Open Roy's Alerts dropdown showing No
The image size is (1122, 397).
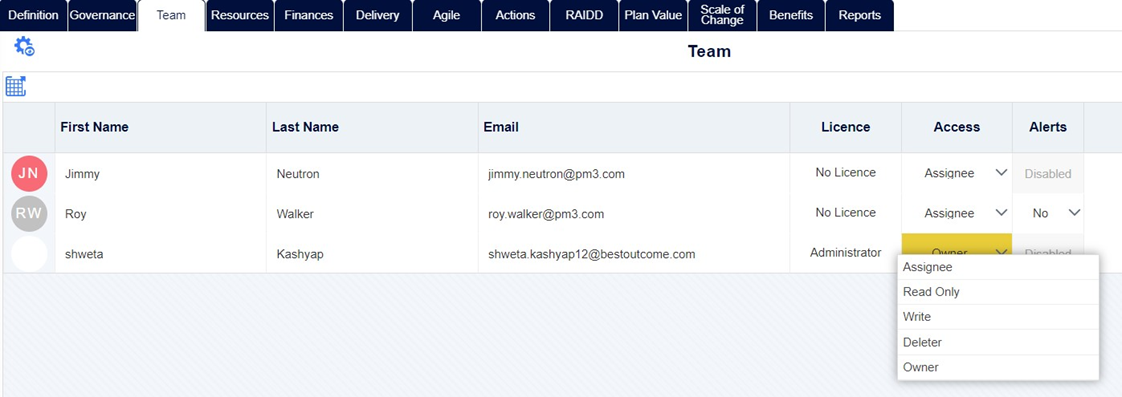(x=1048, y=213)
